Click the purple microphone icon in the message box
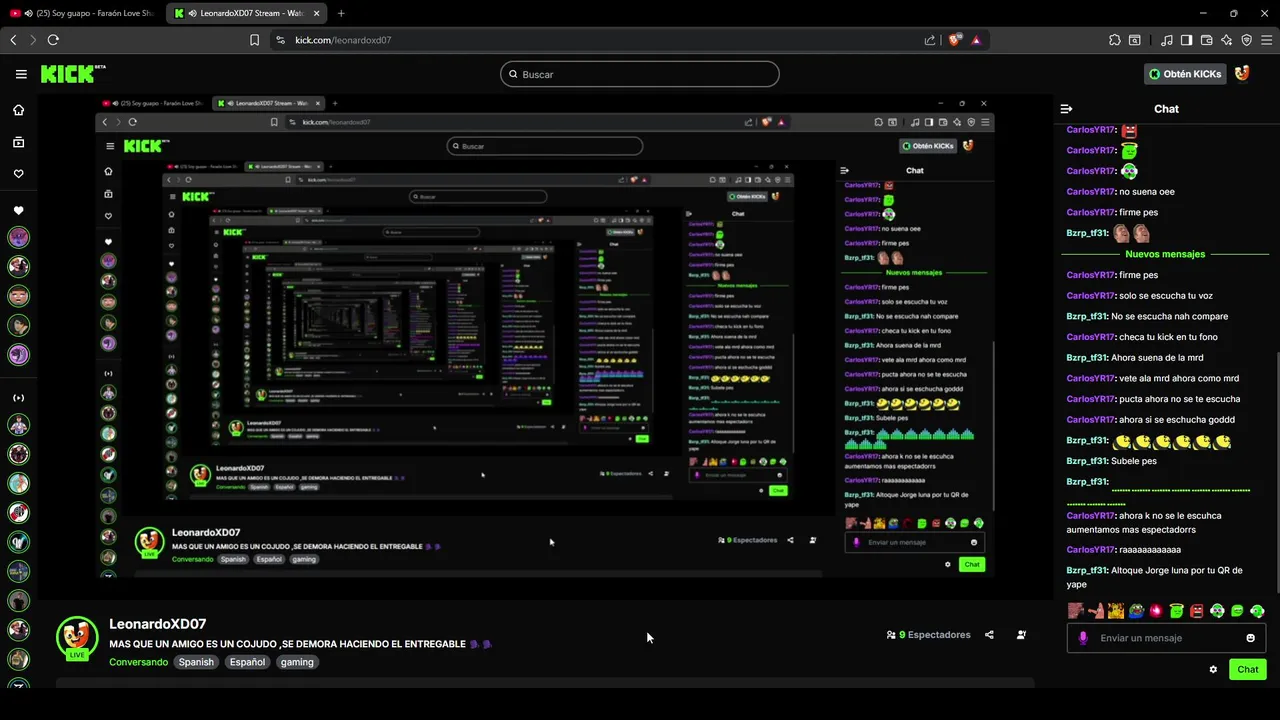Image resolution: width=1280 pixels, height=720 pixels. (1083, 638)
